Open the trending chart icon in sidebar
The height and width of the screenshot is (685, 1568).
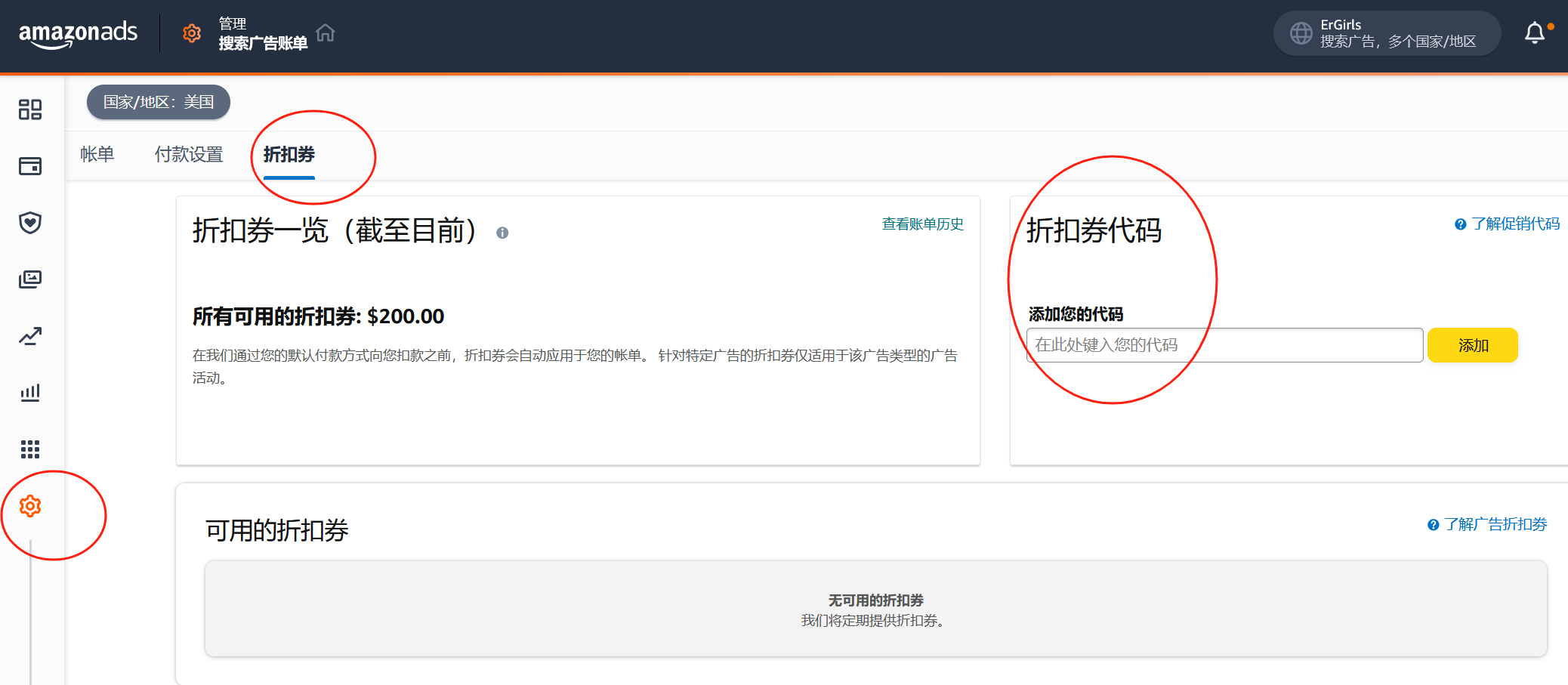coord(30,336)
